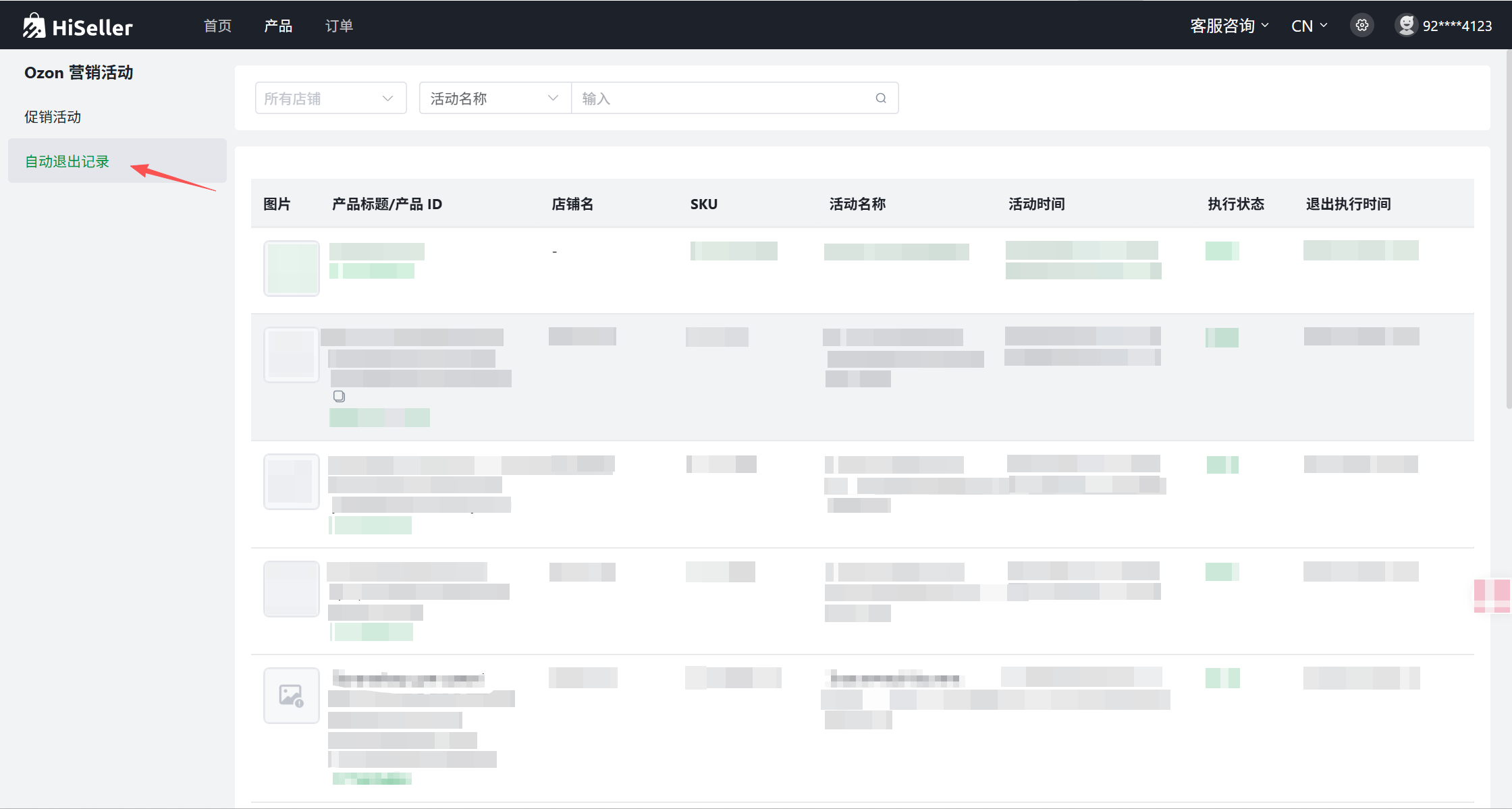Viewport: 1512px width, 809px height.
Task: Expand the 所有店铺 store dropdown
Action: pos(330,99)
